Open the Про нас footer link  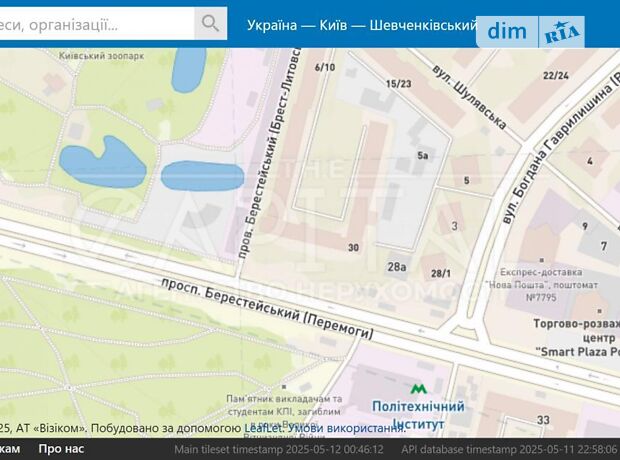[x=61, y=449]
